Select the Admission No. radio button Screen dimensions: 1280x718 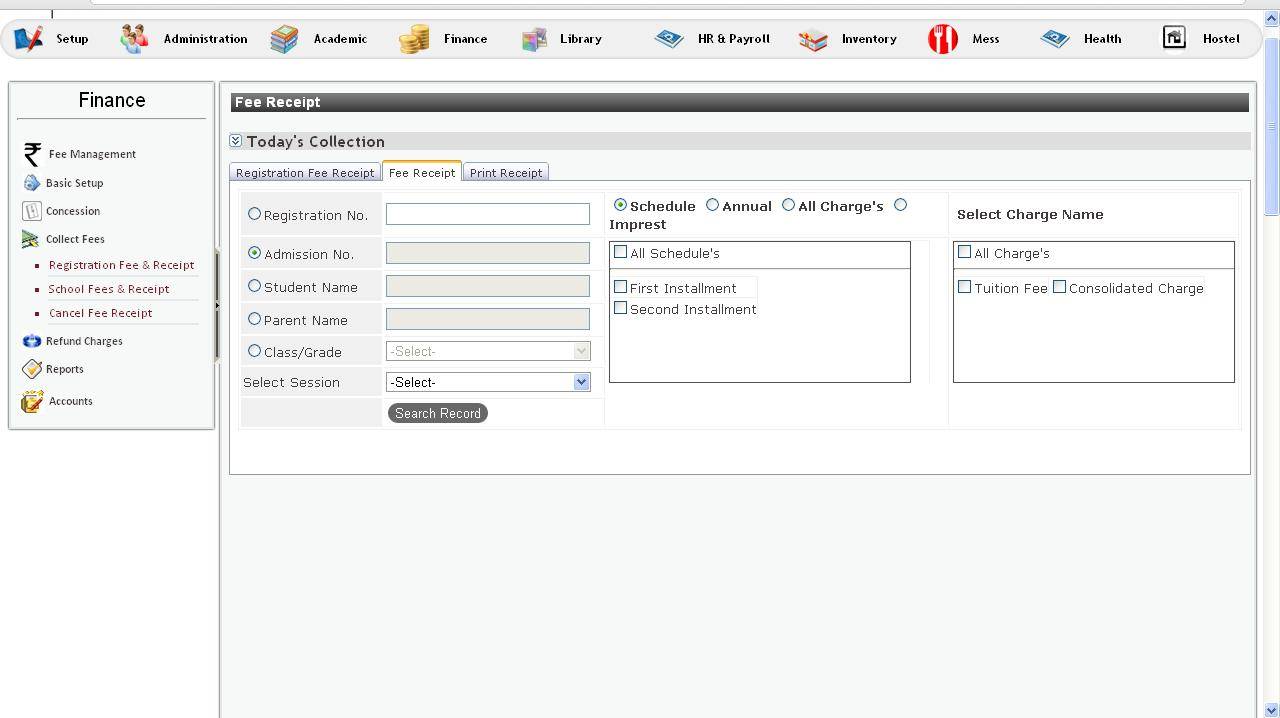pyautogui.click(x=254, y=253)
